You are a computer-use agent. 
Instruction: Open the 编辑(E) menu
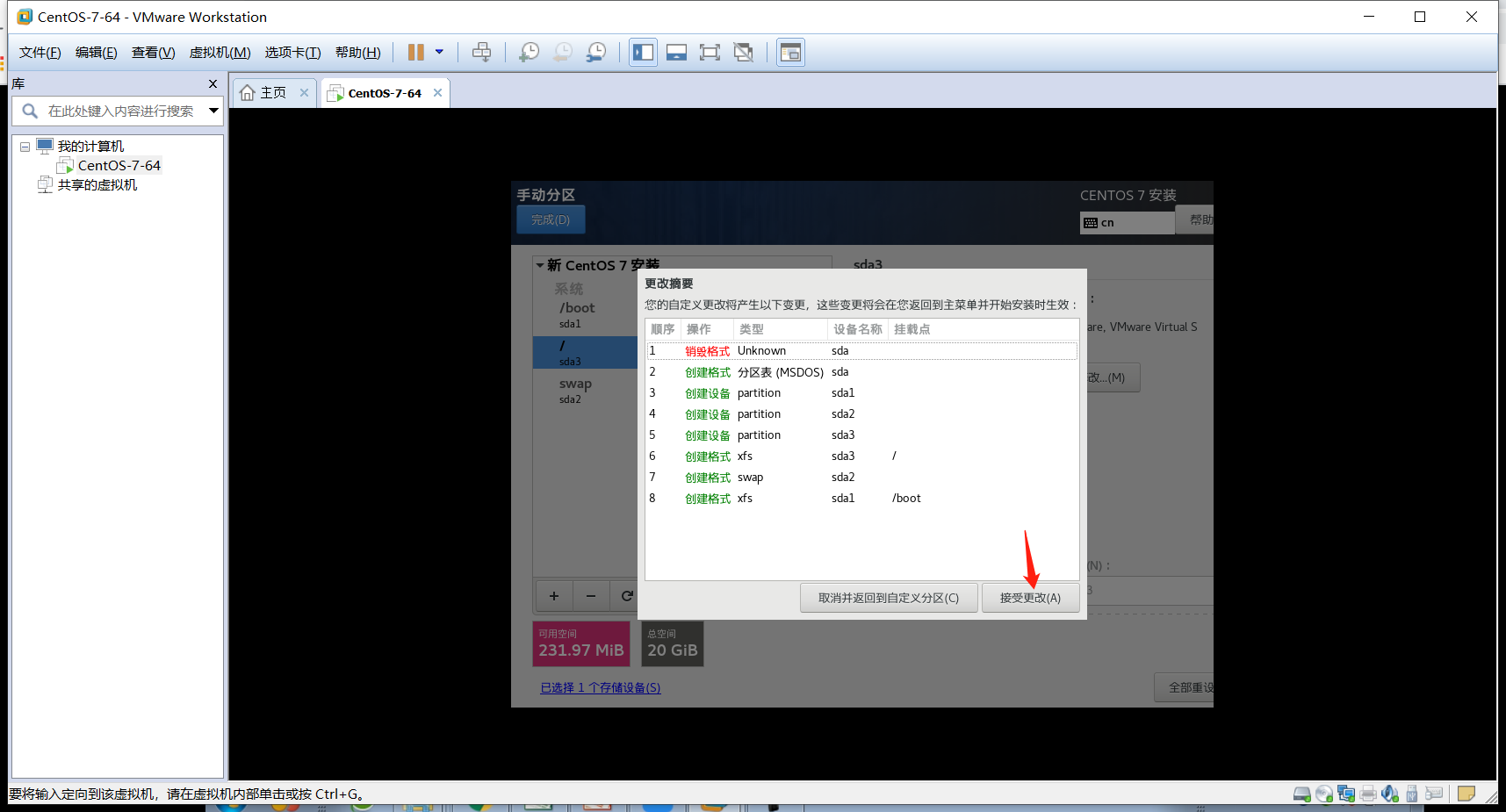click(97, 53)
